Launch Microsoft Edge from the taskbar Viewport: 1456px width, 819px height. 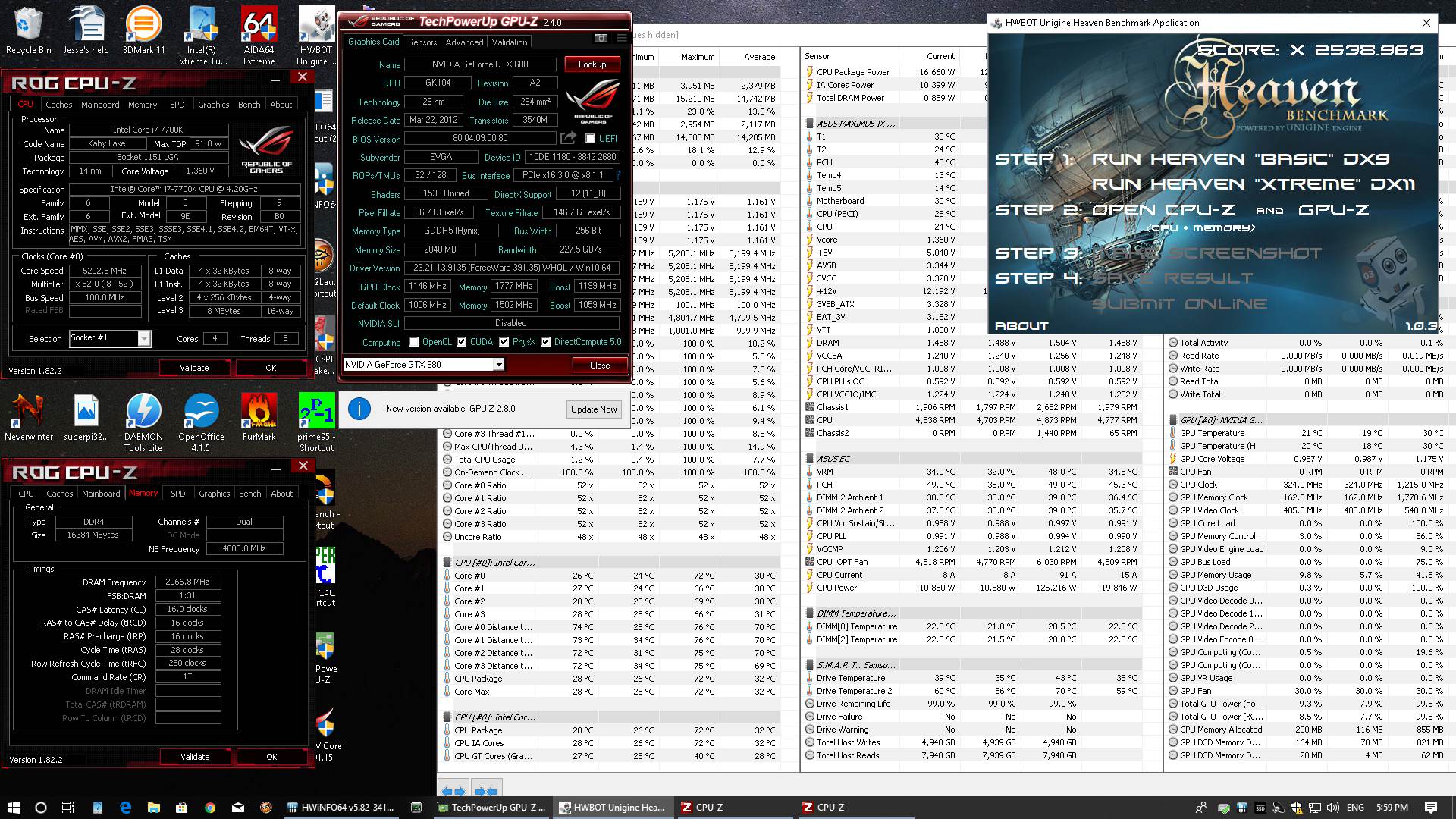point(125,808)
